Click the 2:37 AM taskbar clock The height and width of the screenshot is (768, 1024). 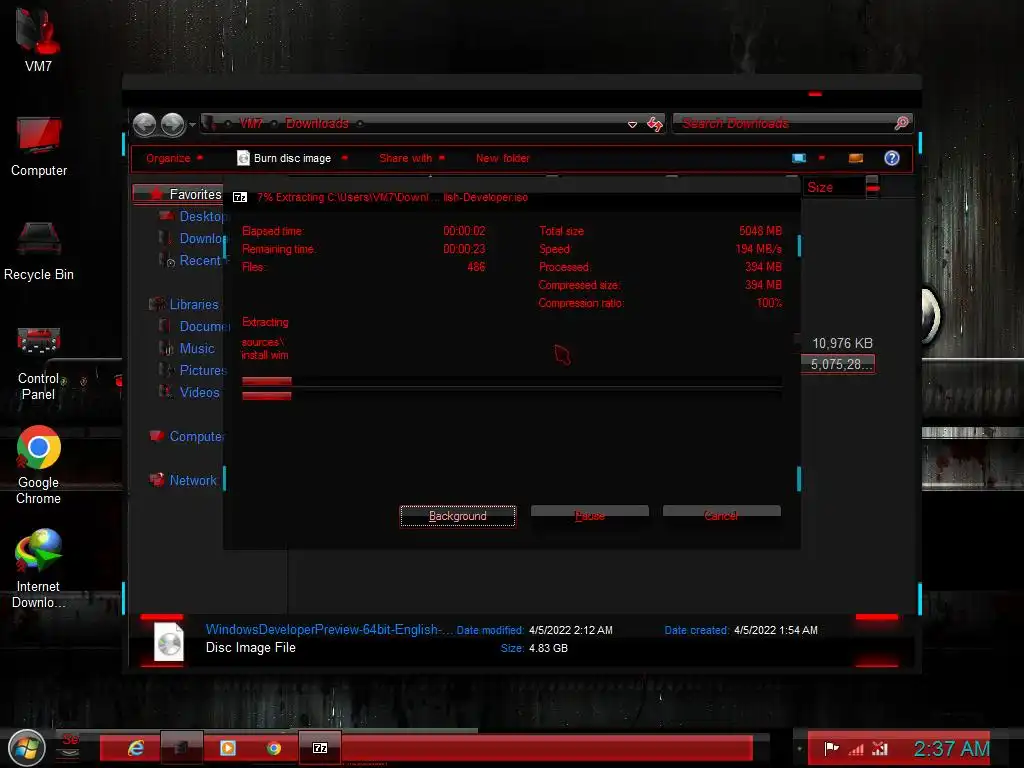(952, 748)
